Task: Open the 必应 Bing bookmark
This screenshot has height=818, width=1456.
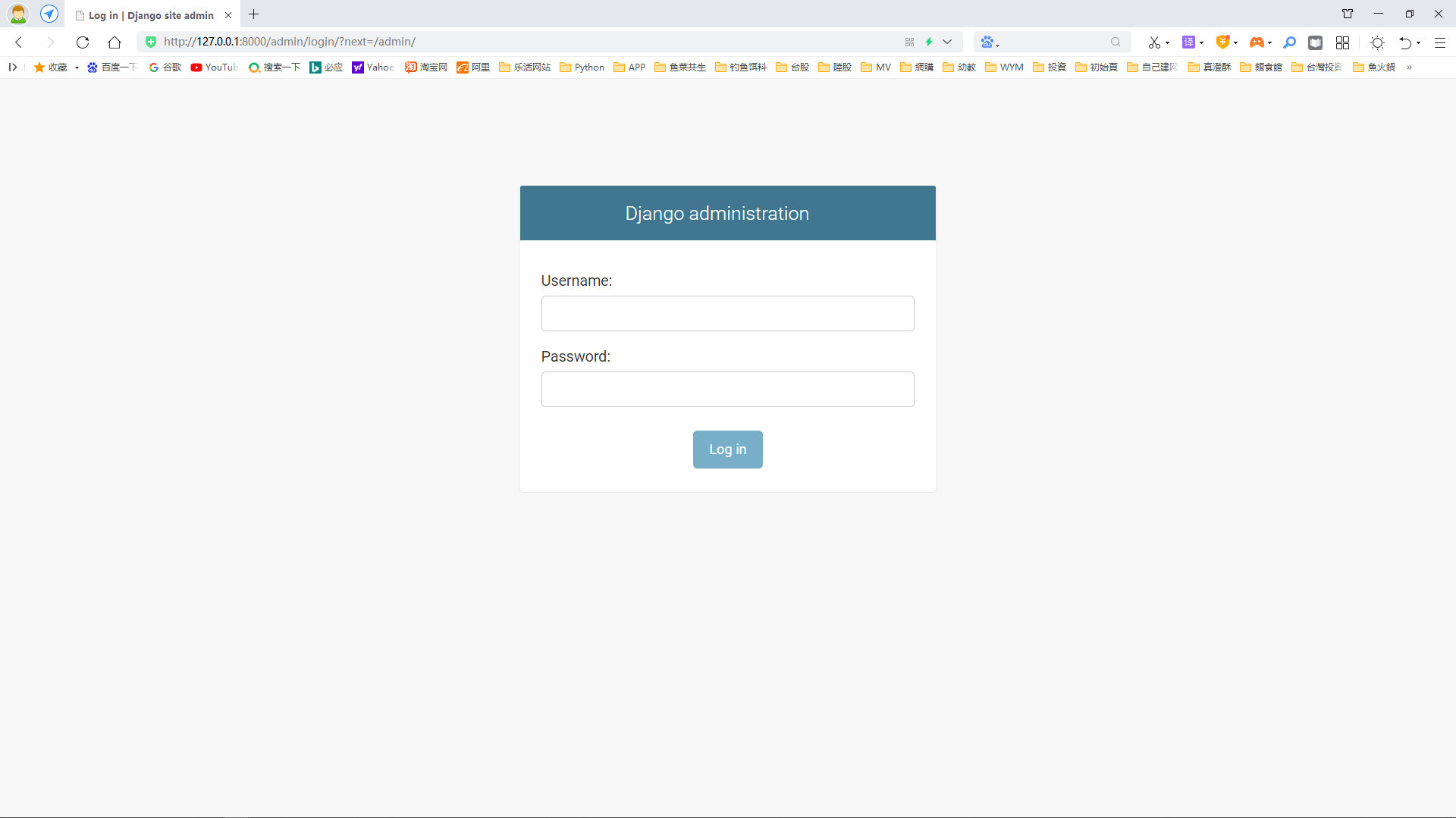Action: tap(326, 67)
